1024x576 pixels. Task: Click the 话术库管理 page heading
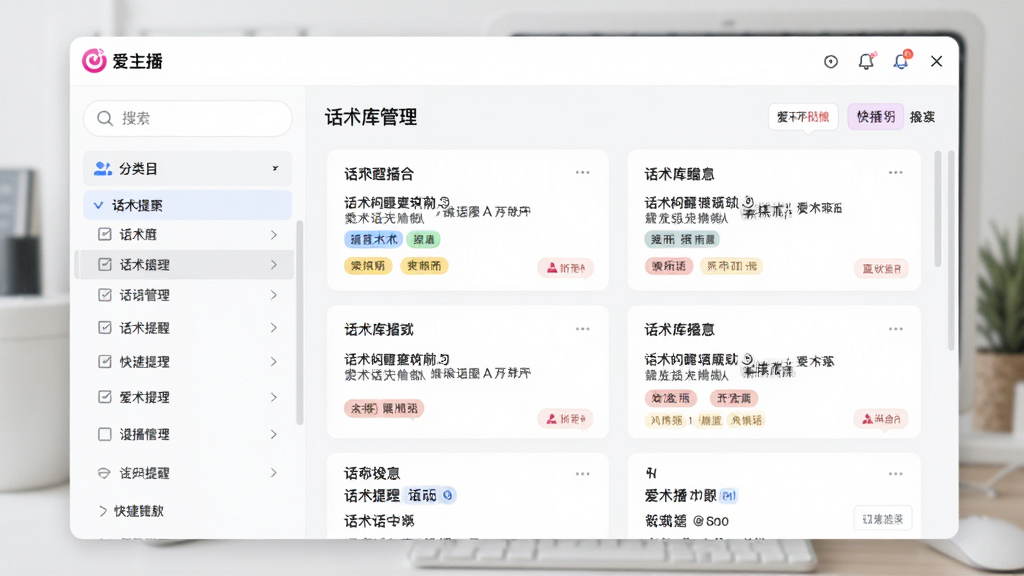point(371,118)
